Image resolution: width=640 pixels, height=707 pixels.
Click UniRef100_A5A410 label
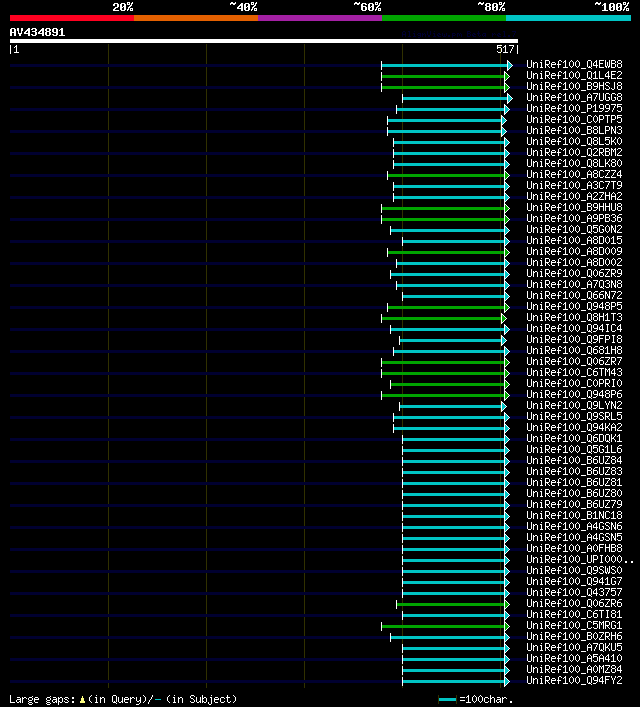point(574,658)
